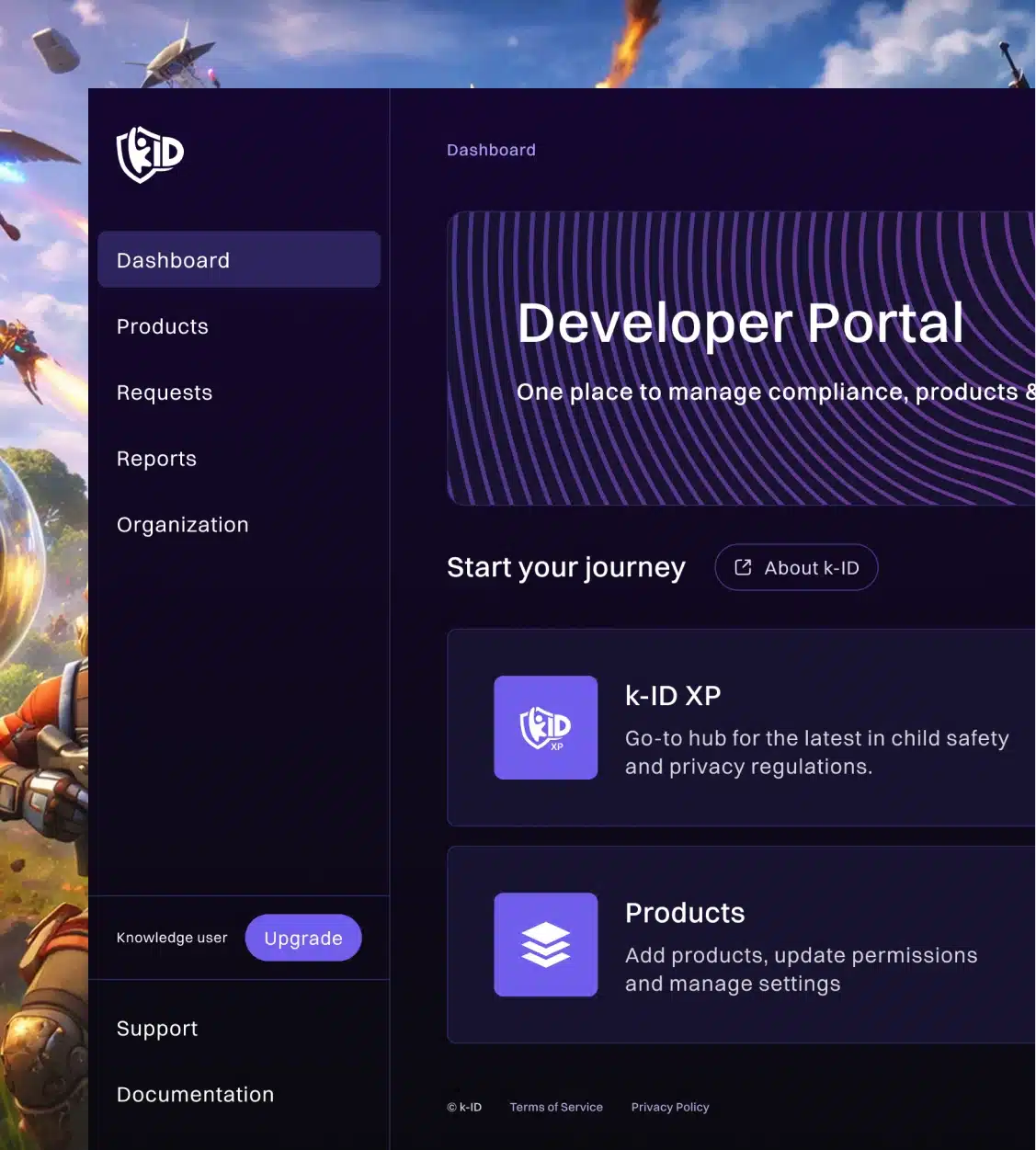Select the Products stack icon on the card
The height and width of the screenshot is (1150, 1036).
point(545,944)
